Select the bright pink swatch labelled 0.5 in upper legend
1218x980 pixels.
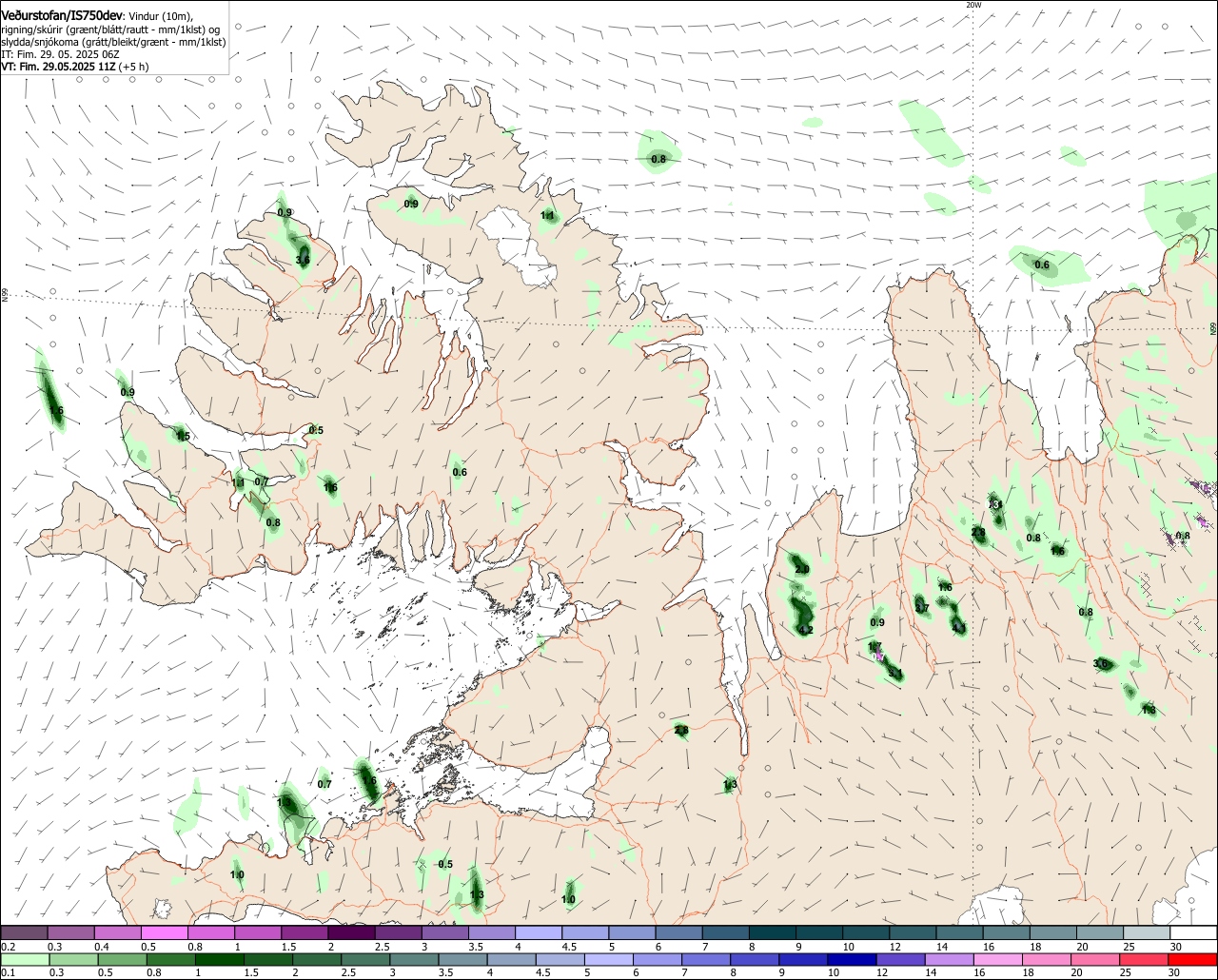pyautogui.click(x=164, y=933)
